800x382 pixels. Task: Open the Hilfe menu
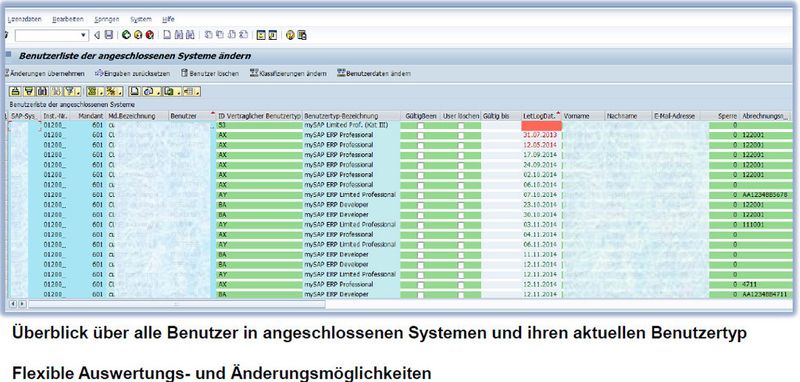pos(168,19)
